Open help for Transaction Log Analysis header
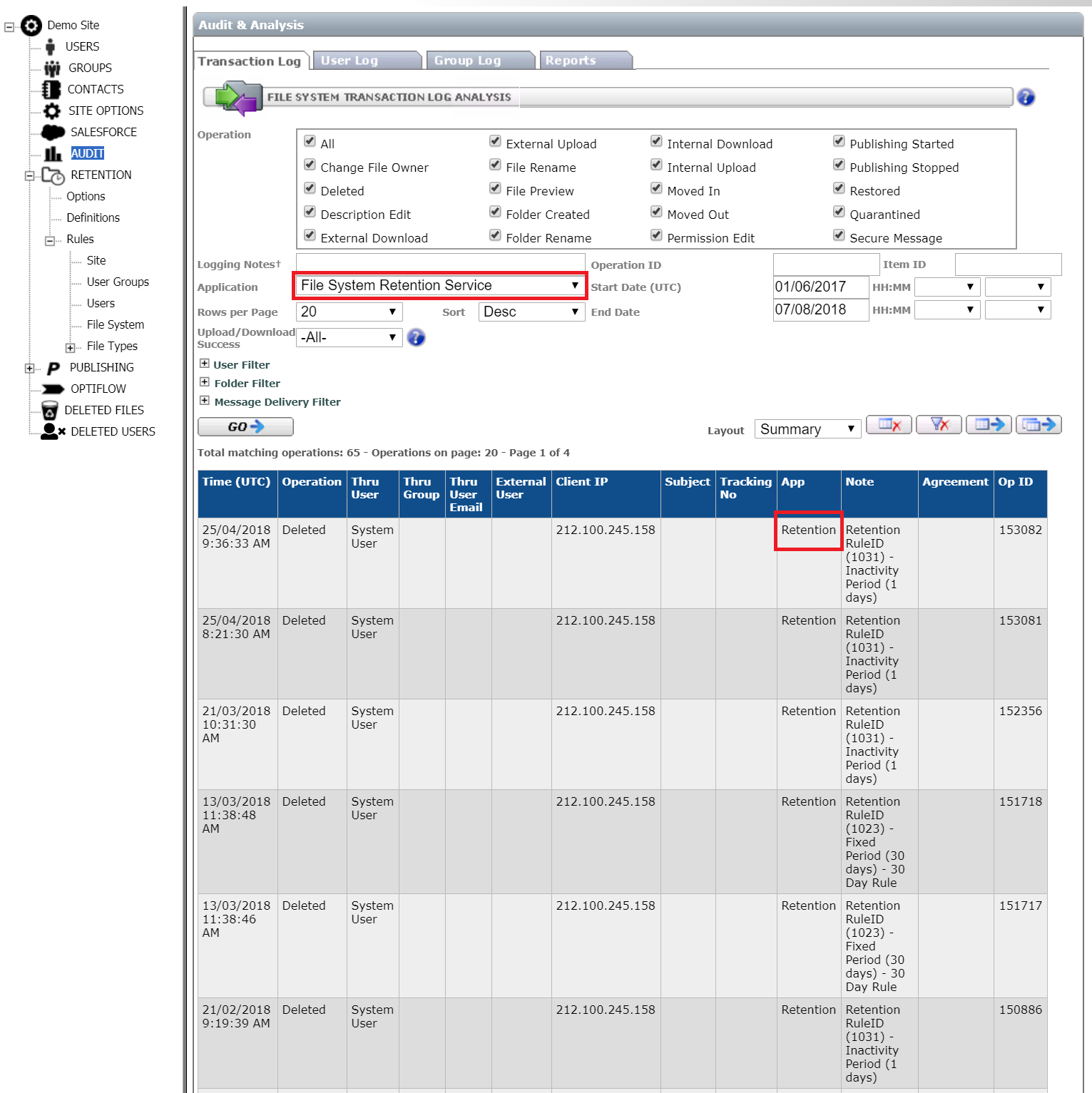Image resolution: width=1092 pixels, height=1093 pixels. [x=1026, y=98]
